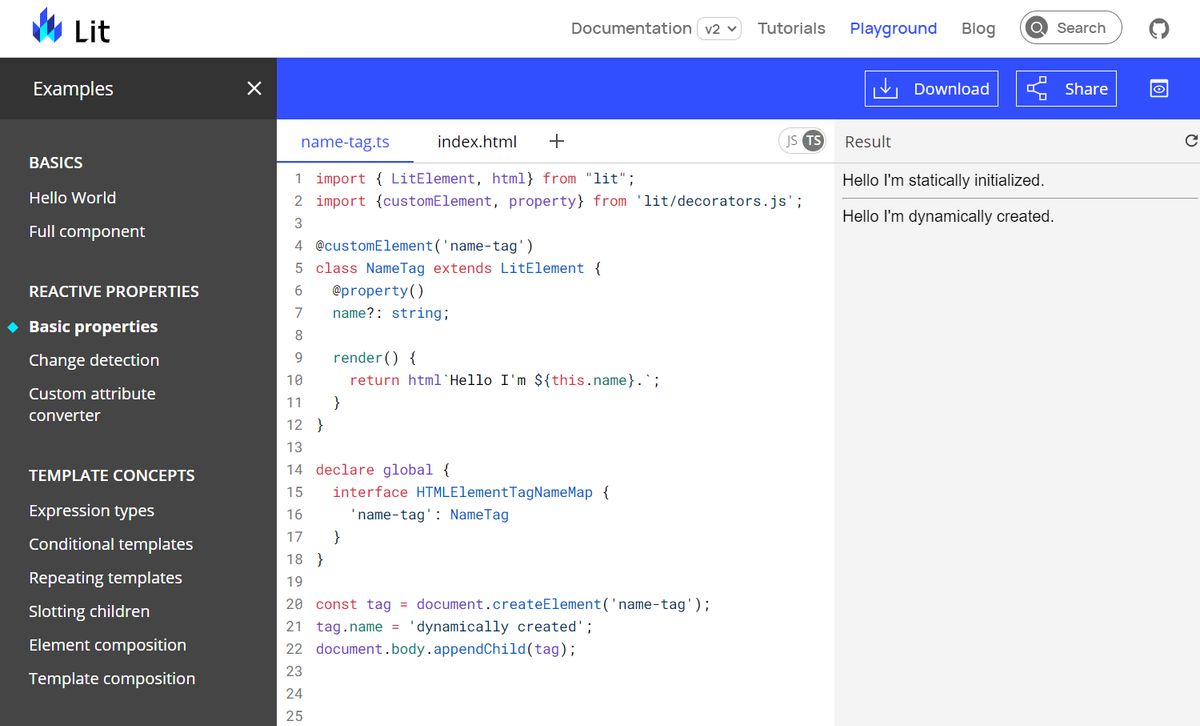The image size is (1200, 726).
Task: Click the declare global line
Action: pyautogui.click(x=383, y=470)
